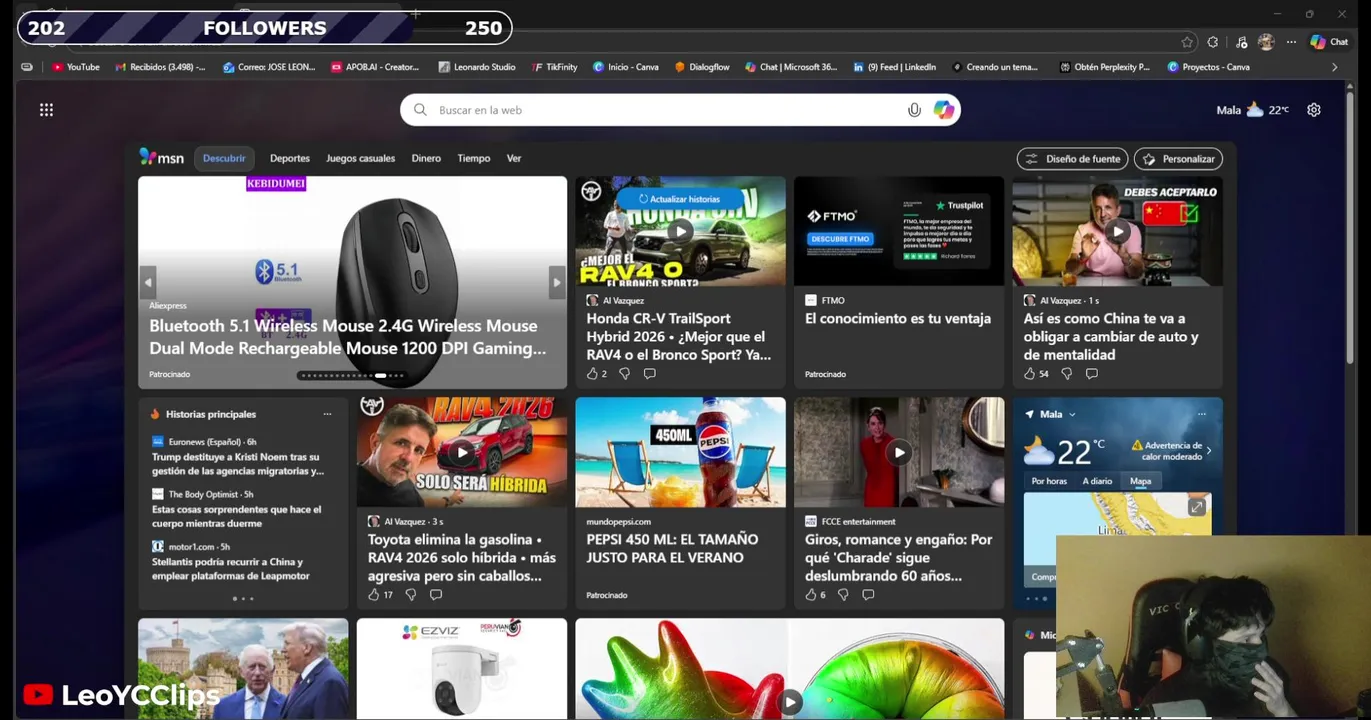Open the Tiempo tab
This screenshot has height=720, width=1371.
[x=474, y=158]
